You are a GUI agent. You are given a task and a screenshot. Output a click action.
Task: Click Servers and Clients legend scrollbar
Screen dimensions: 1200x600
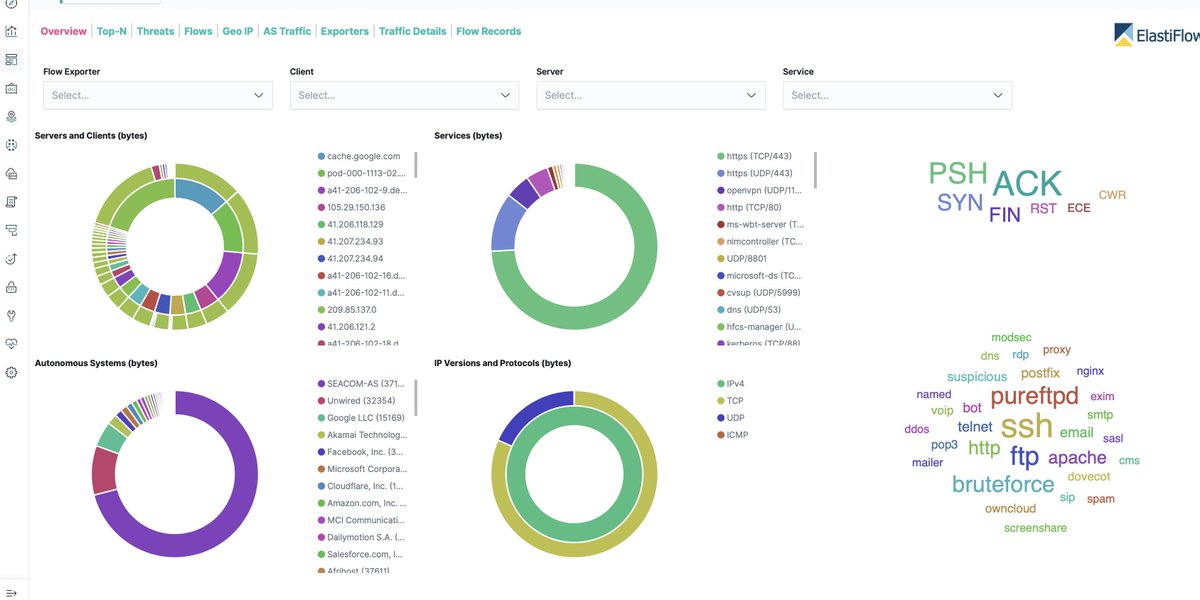pyautogui.click(x=415, y=164)
